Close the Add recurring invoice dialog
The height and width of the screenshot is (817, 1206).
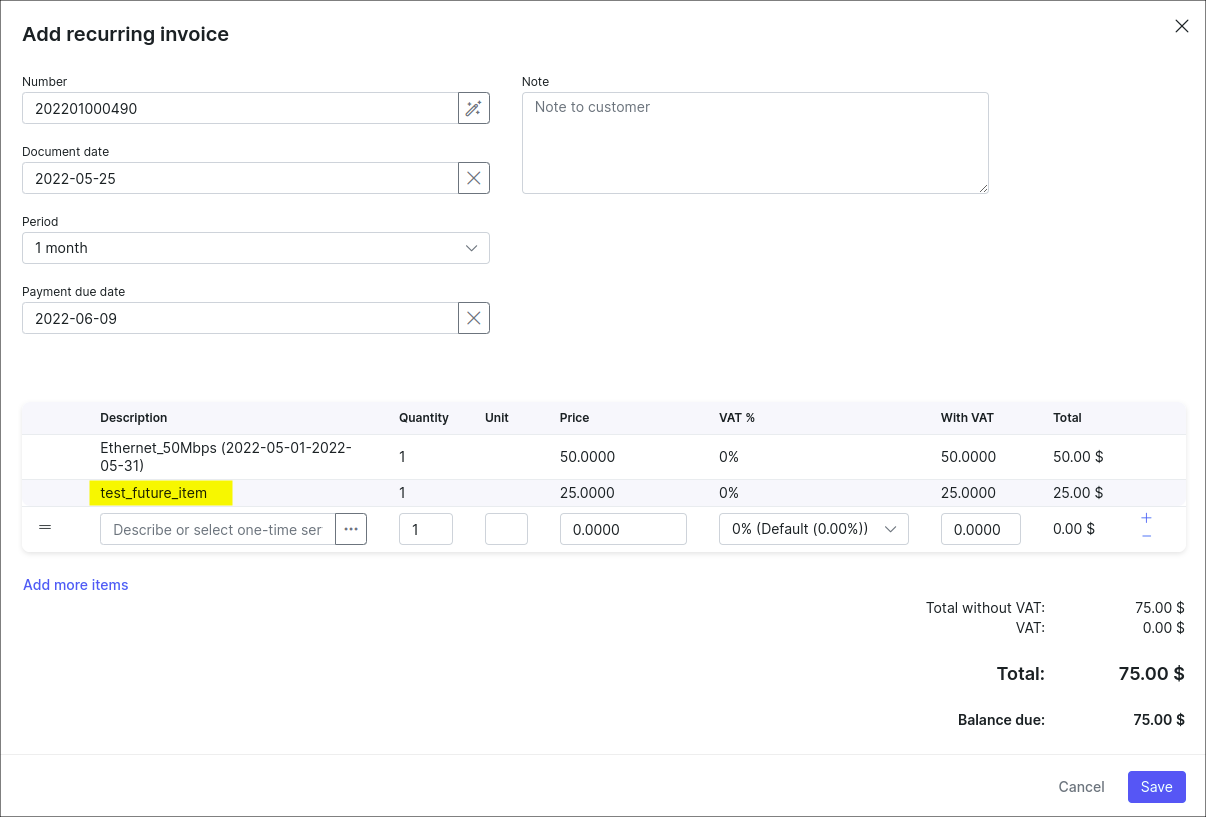1181,27
